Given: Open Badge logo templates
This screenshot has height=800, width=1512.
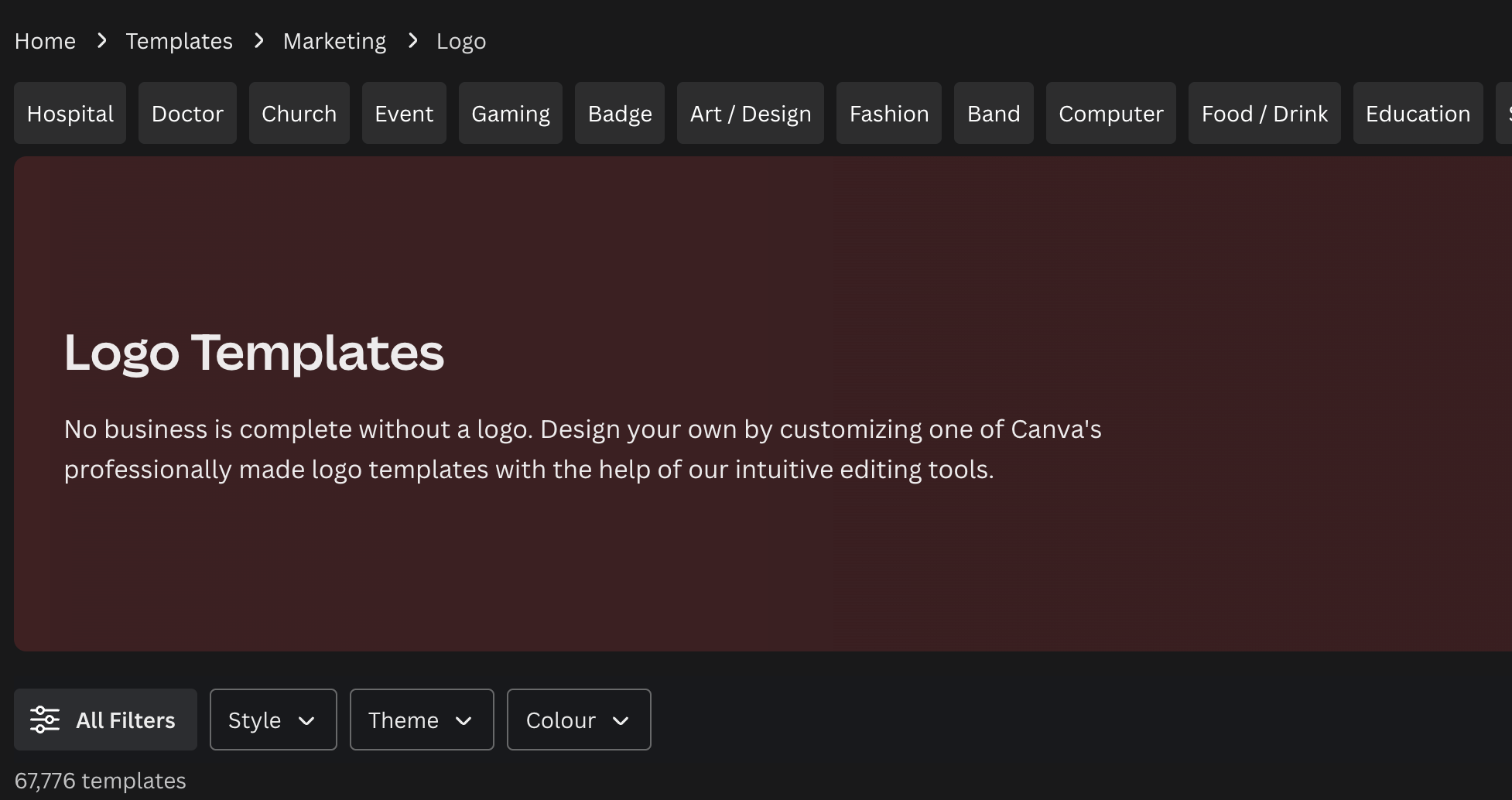Looking at the screenshot, I should pos(619,113).
